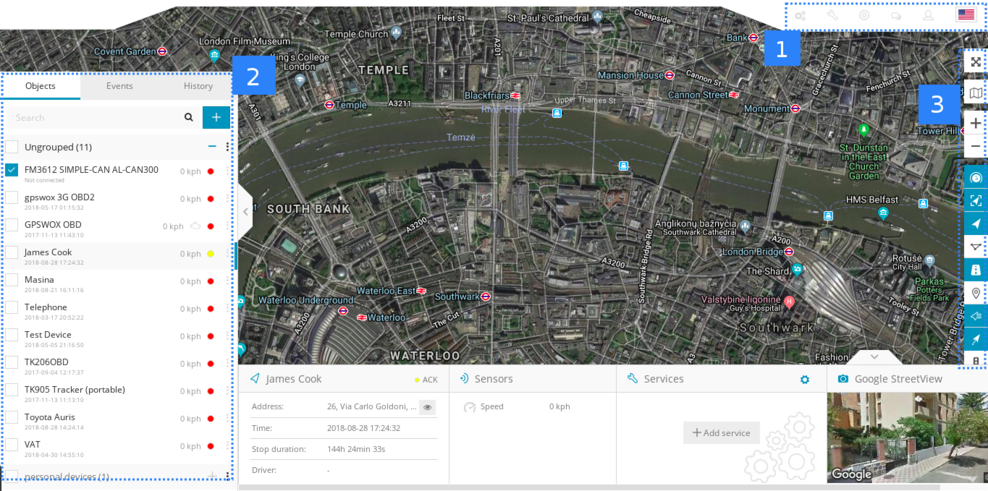Open the map layers selector
Viewport: 988px width, 491px height.
[975, 93]
